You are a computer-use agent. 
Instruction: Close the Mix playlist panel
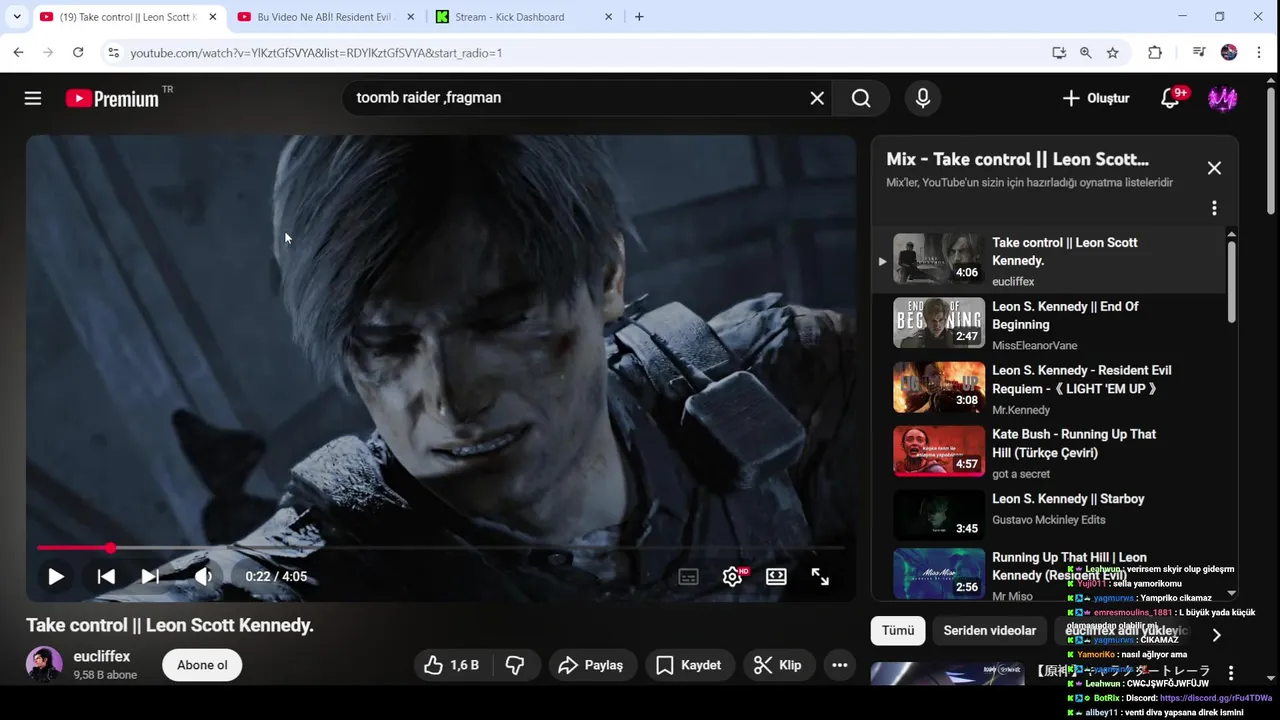(x=1214, y=168)
